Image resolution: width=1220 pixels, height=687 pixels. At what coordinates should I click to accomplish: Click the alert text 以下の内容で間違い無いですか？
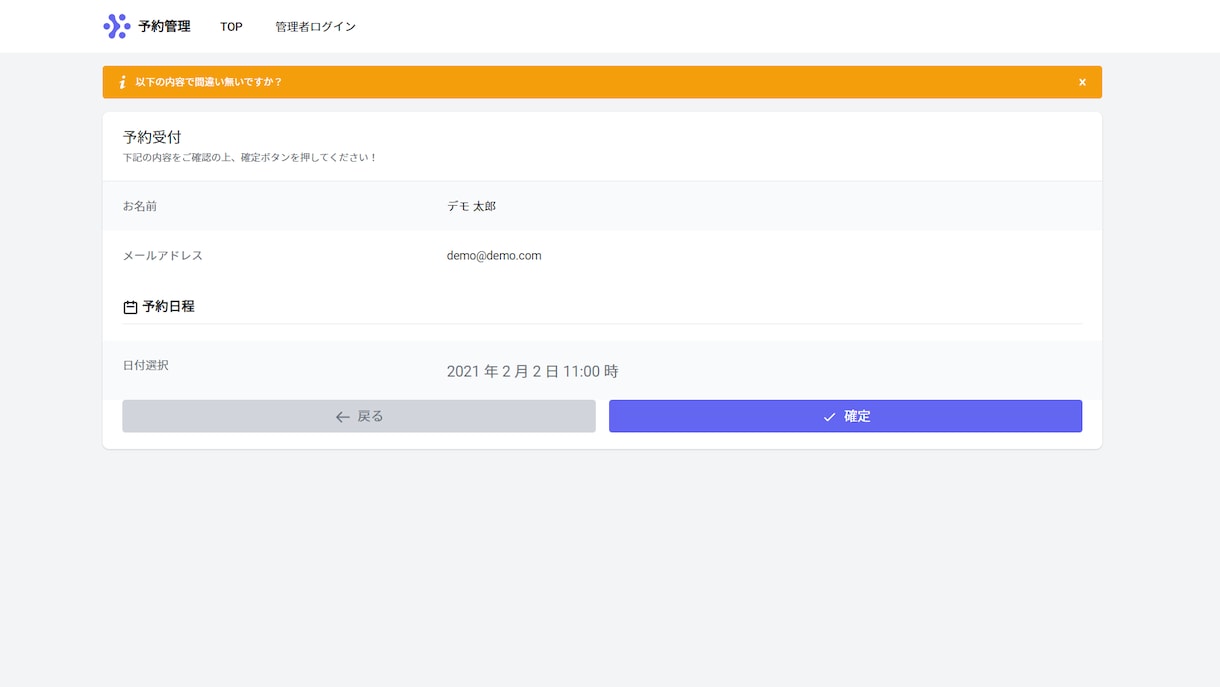point(209,82)
